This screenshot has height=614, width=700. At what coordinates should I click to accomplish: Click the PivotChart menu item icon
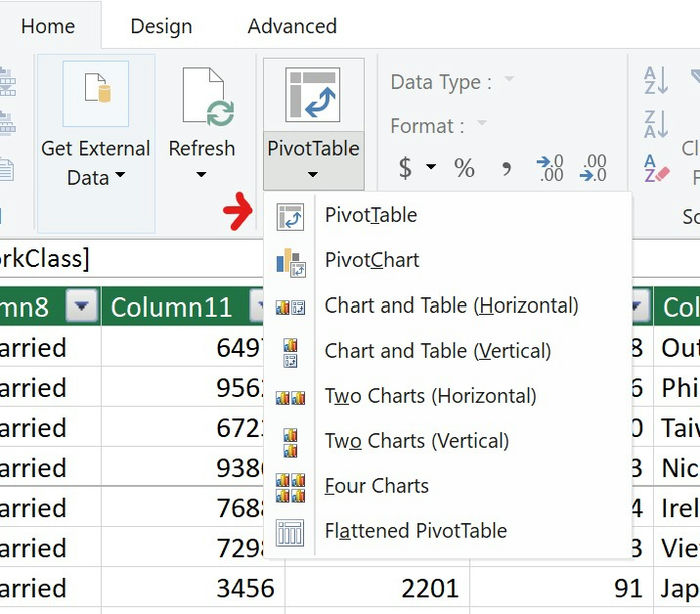[x=291, y=262]
